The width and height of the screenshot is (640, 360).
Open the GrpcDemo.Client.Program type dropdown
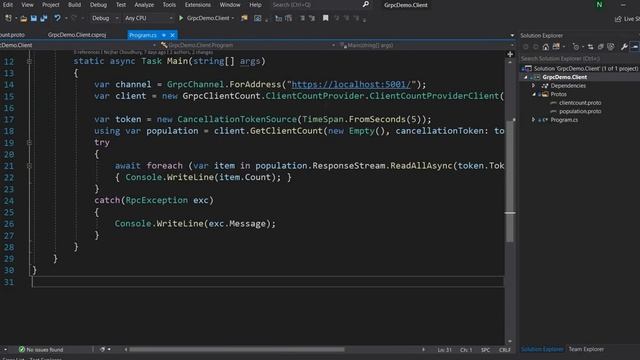[248, 45]
